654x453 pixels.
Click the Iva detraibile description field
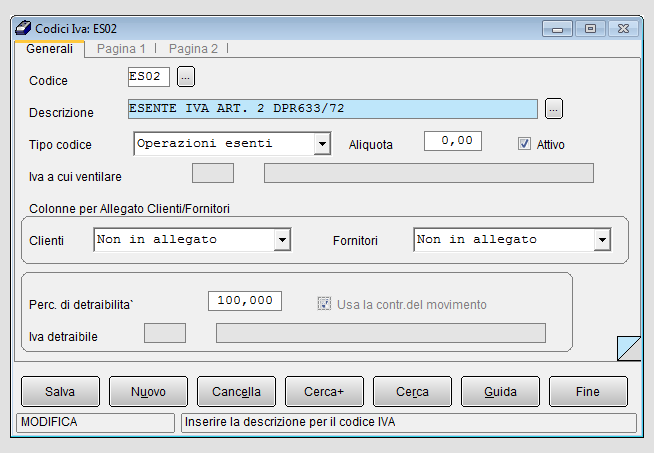point(381,333)
